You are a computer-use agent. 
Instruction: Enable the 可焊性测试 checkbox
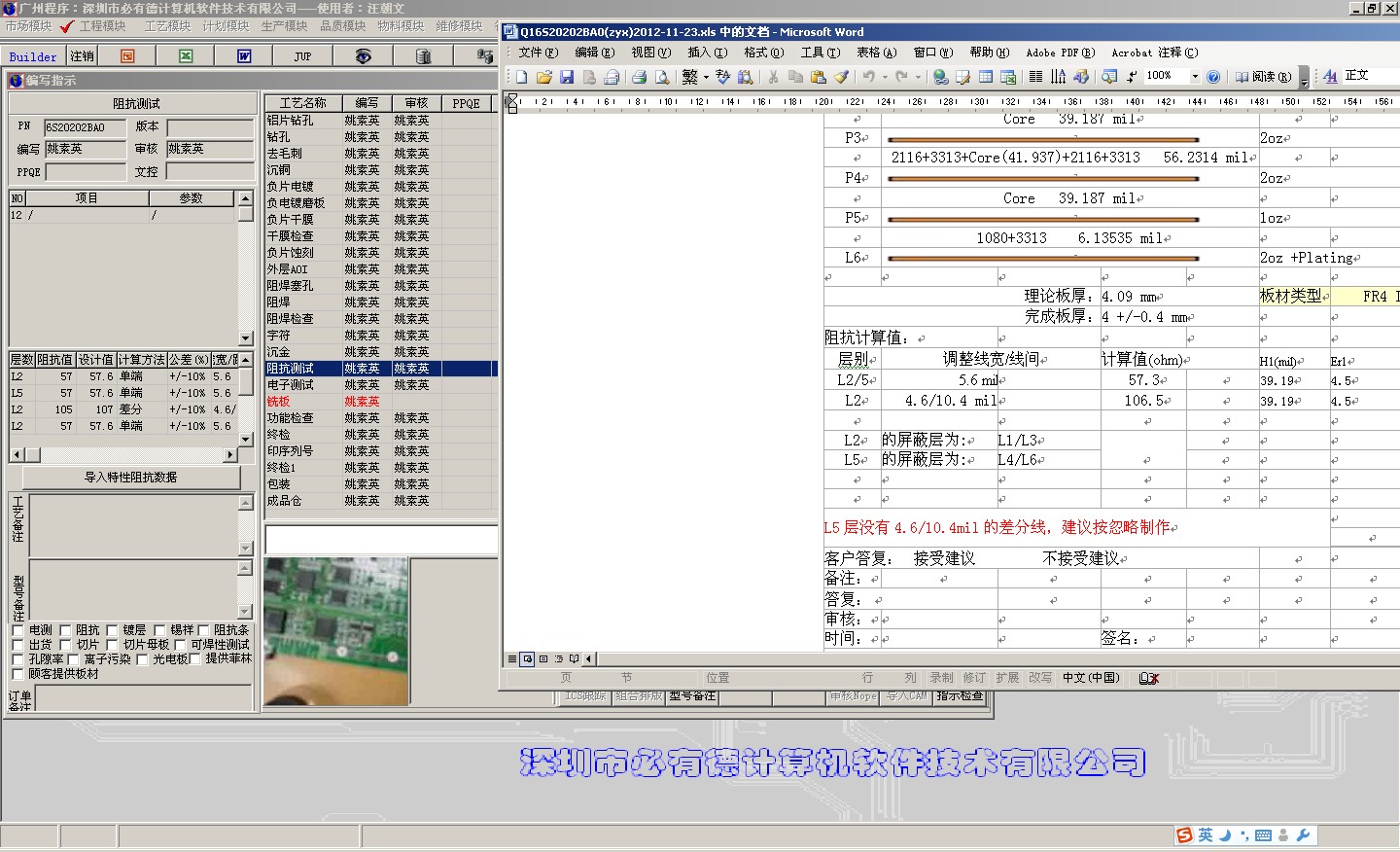pos(180,645)
